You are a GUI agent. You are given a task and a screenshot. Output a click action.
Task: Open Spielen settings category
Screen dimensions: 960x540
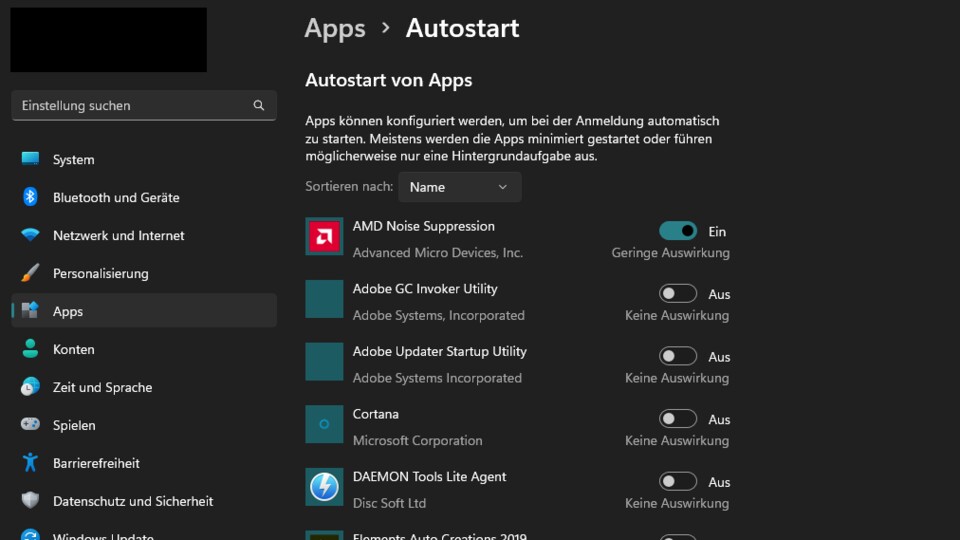point(144,425)
